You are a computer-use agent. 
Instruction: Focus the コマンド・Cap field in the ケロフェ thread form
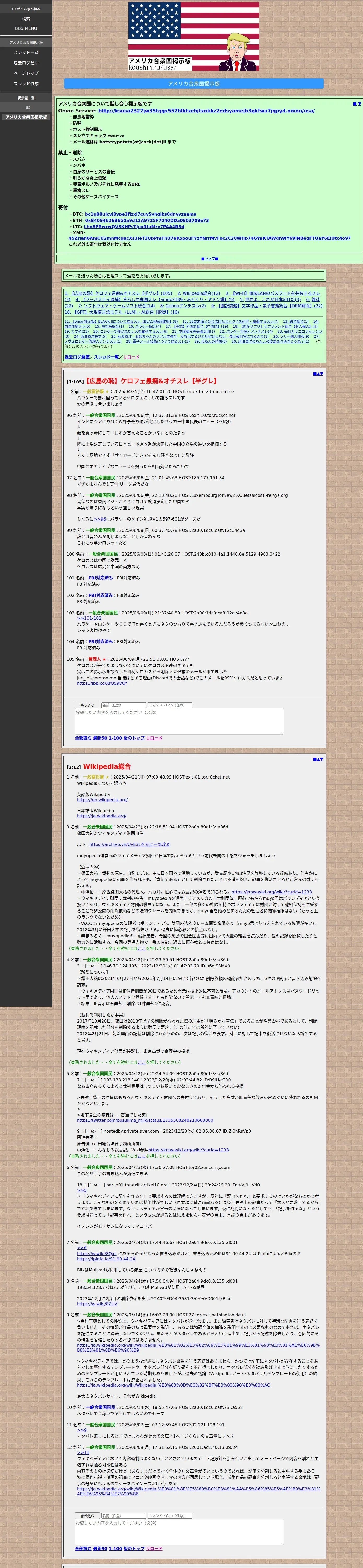click(x=170, y=705)
